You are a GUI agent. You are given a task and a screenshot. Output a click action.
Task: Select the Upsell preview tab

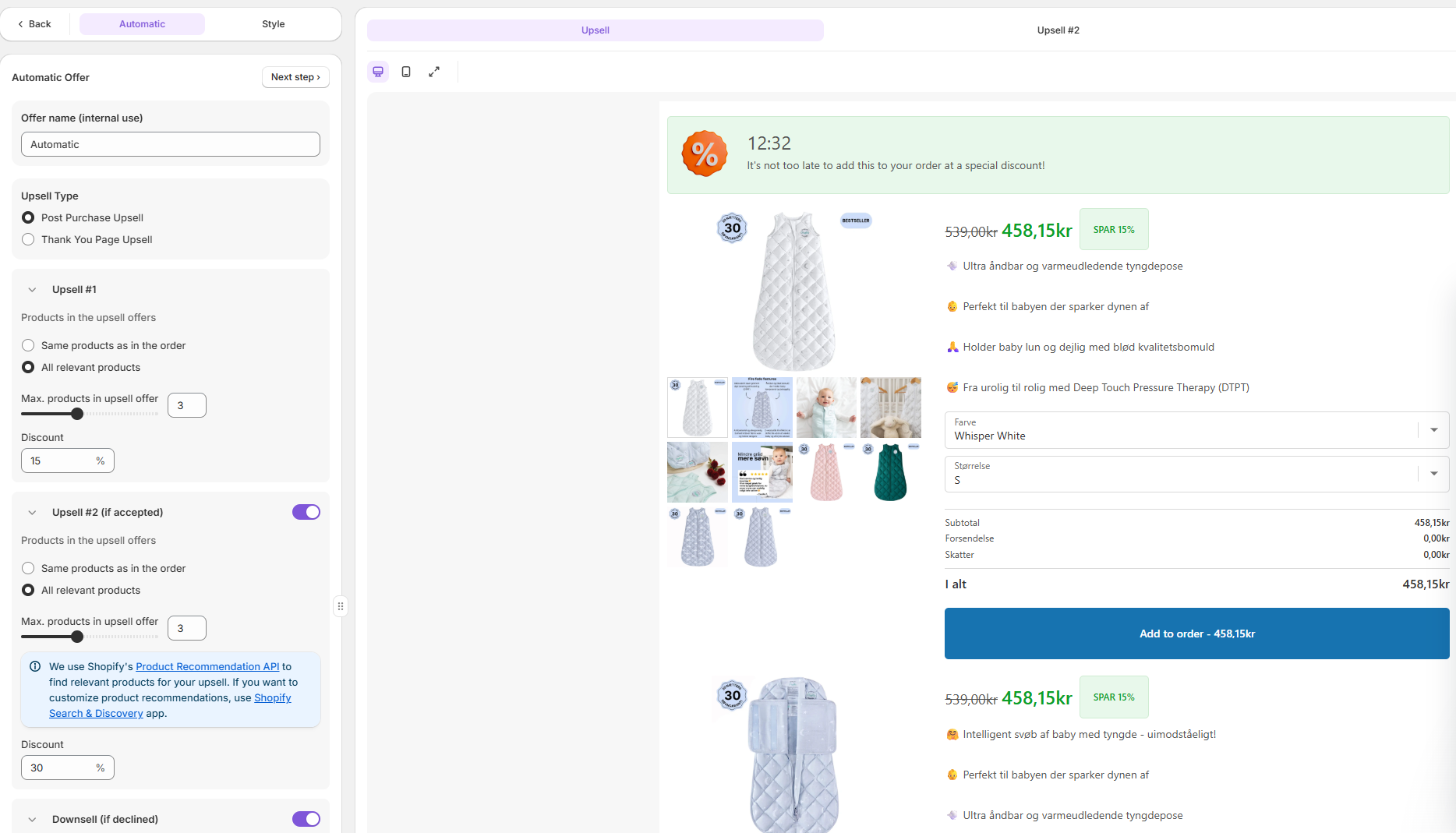pos(595,30)
